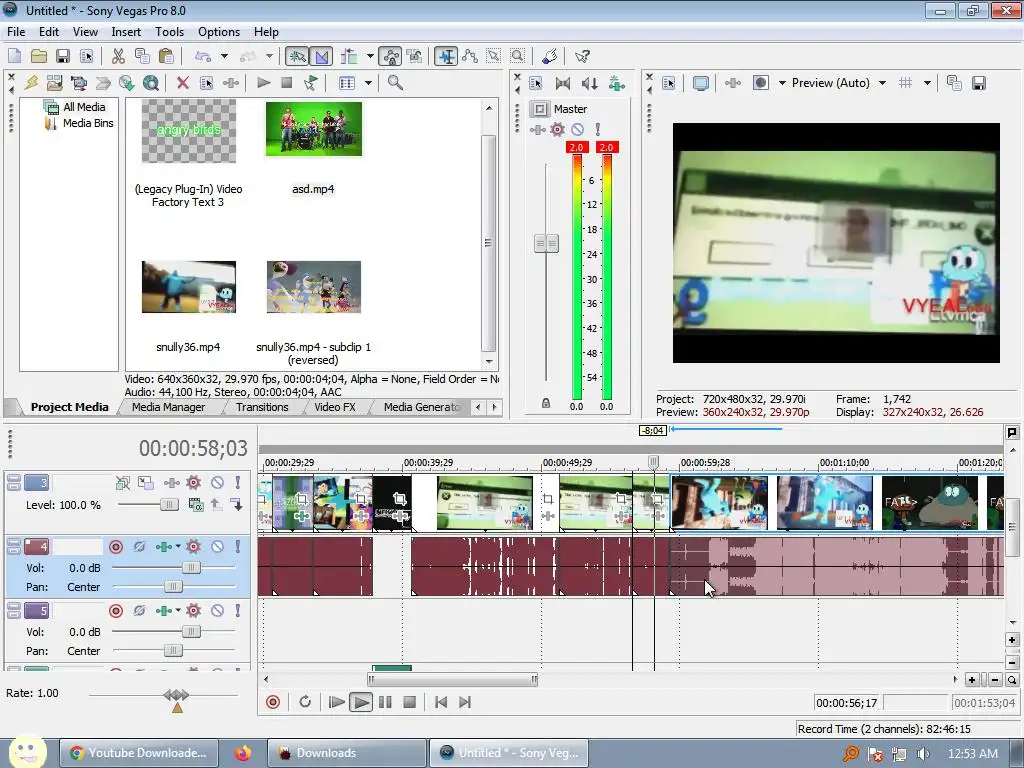
Task: Click the Search media magnifier icon
Action: click(x=395, y=82)
